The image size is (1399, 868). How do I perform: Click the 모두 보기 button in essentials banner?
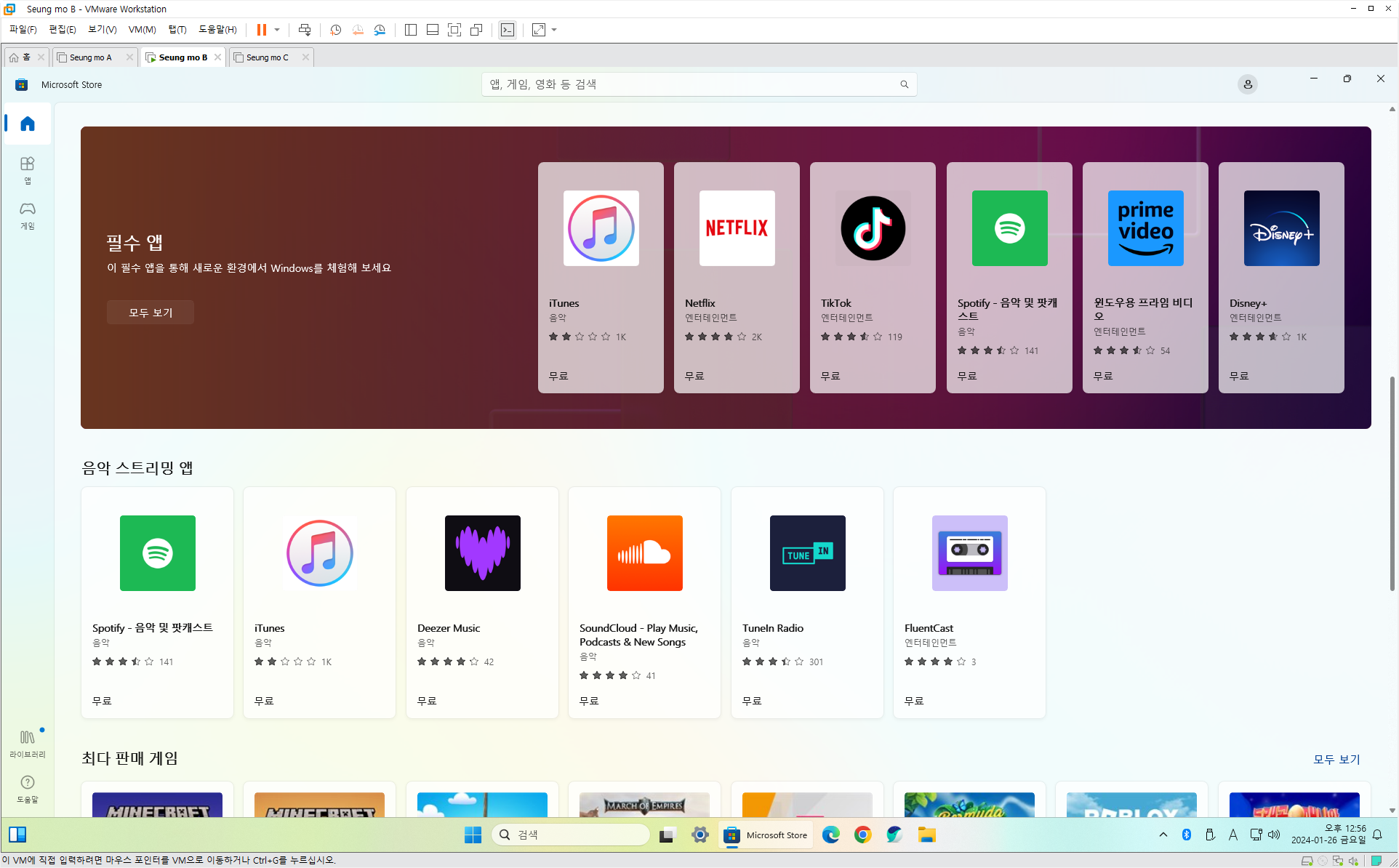coord(151,312)
